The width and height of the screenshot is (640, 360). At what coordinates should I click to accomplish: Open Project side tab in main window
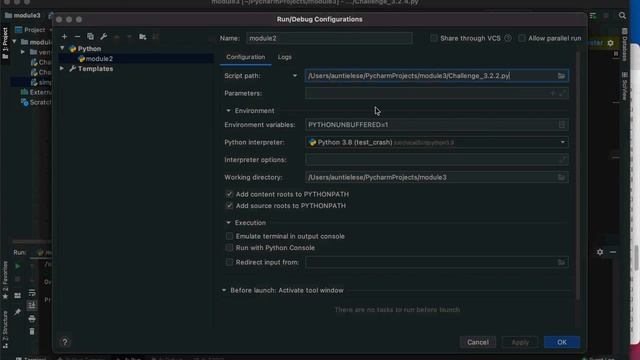(x=5, y=43)
